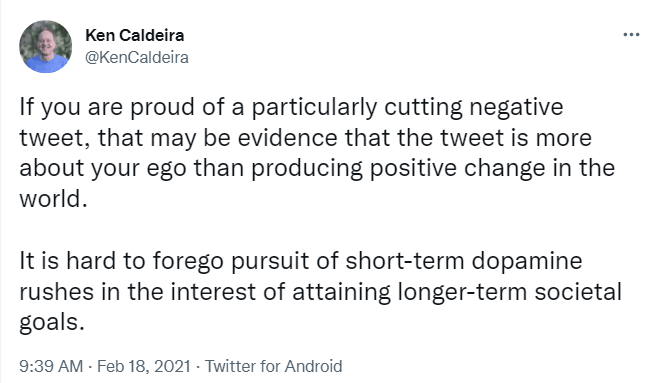Click the word 'evidence' in the tweet

pos(287,138)
